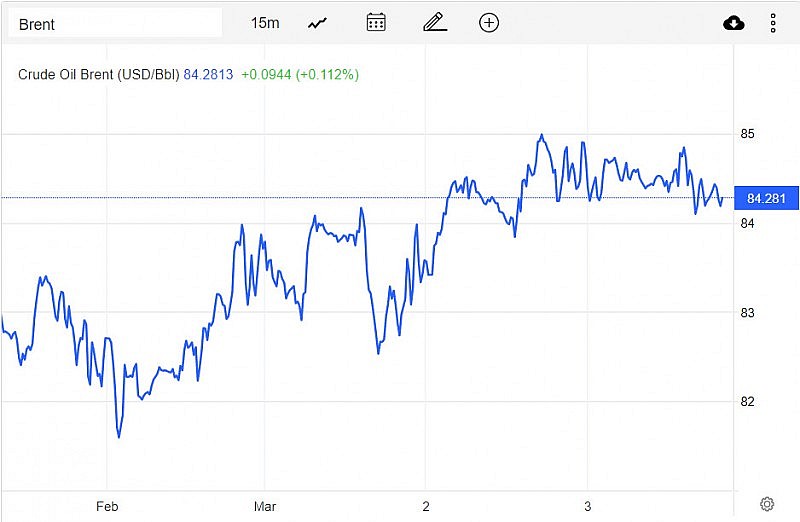The width and height of the screenshot is (800, 522).
Task: Click the green +0.0944 (+0.112%) change text
Action: pyautogui.click(x=299, y=75)
